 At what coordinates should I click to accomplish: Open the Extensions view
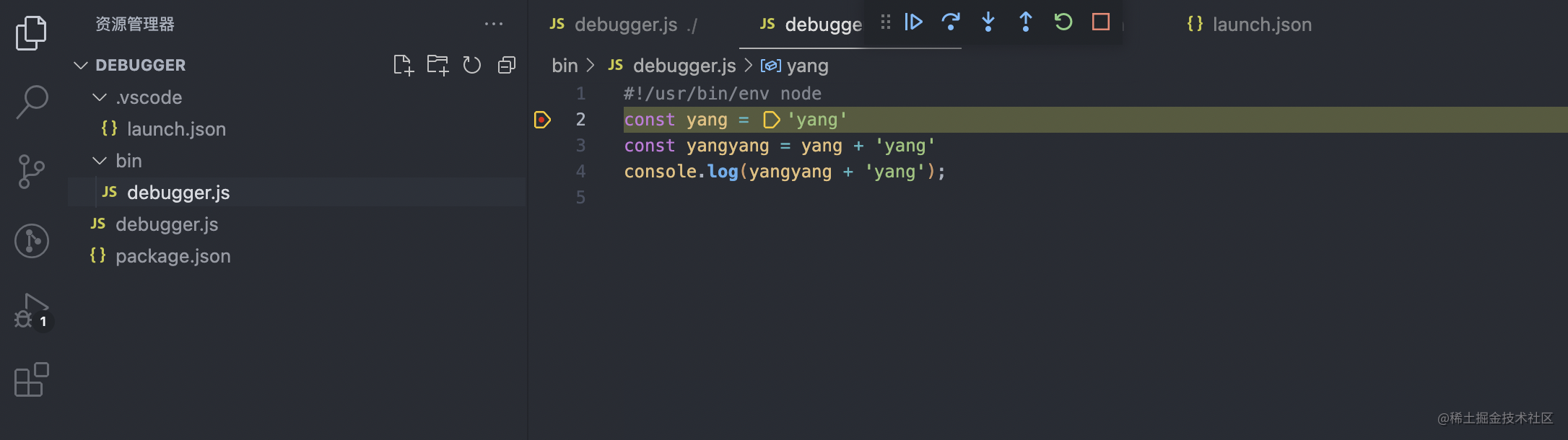[32, 379]
